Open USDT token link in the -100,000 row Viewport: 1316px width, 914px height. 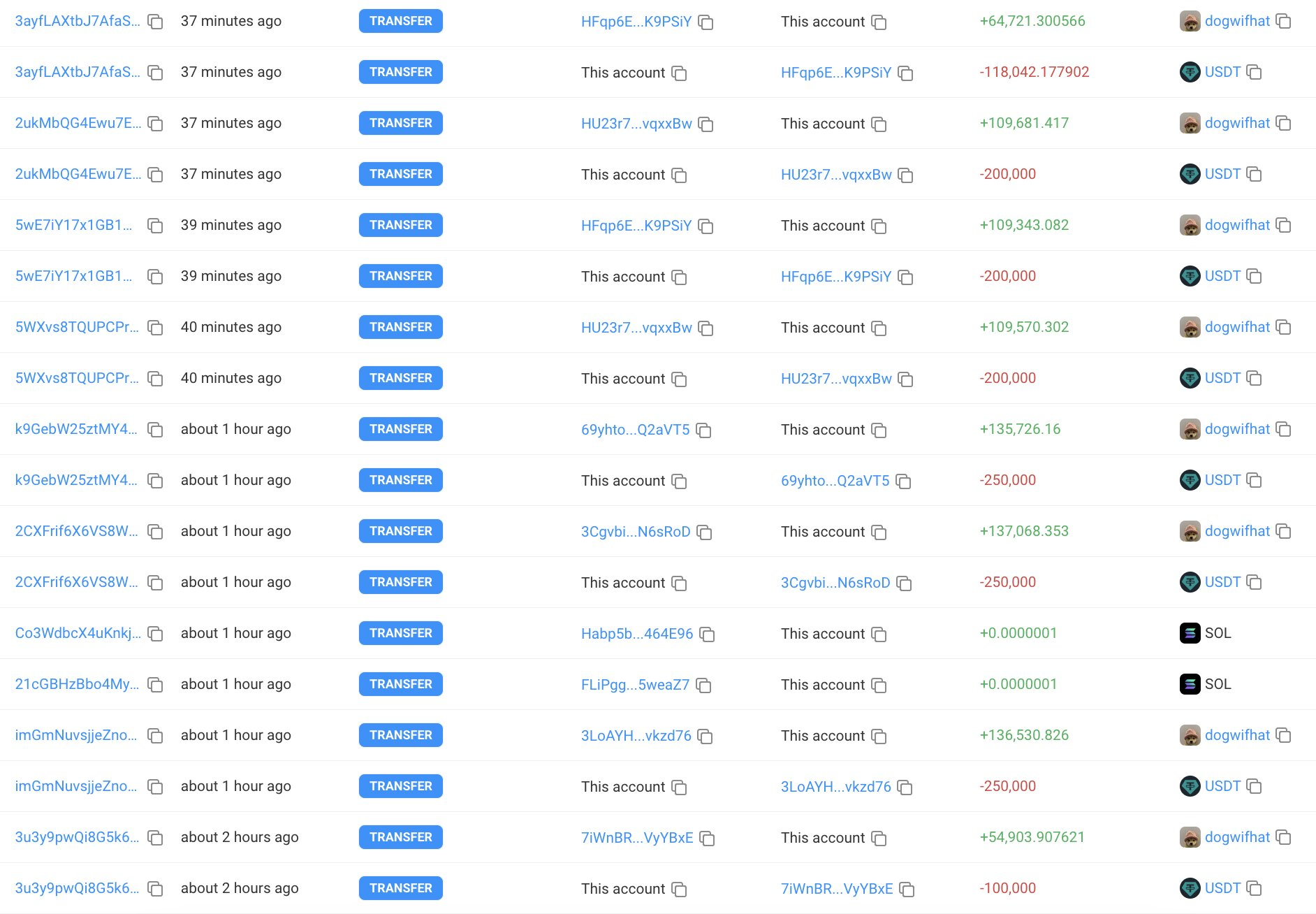click(x=1222, y=889)
